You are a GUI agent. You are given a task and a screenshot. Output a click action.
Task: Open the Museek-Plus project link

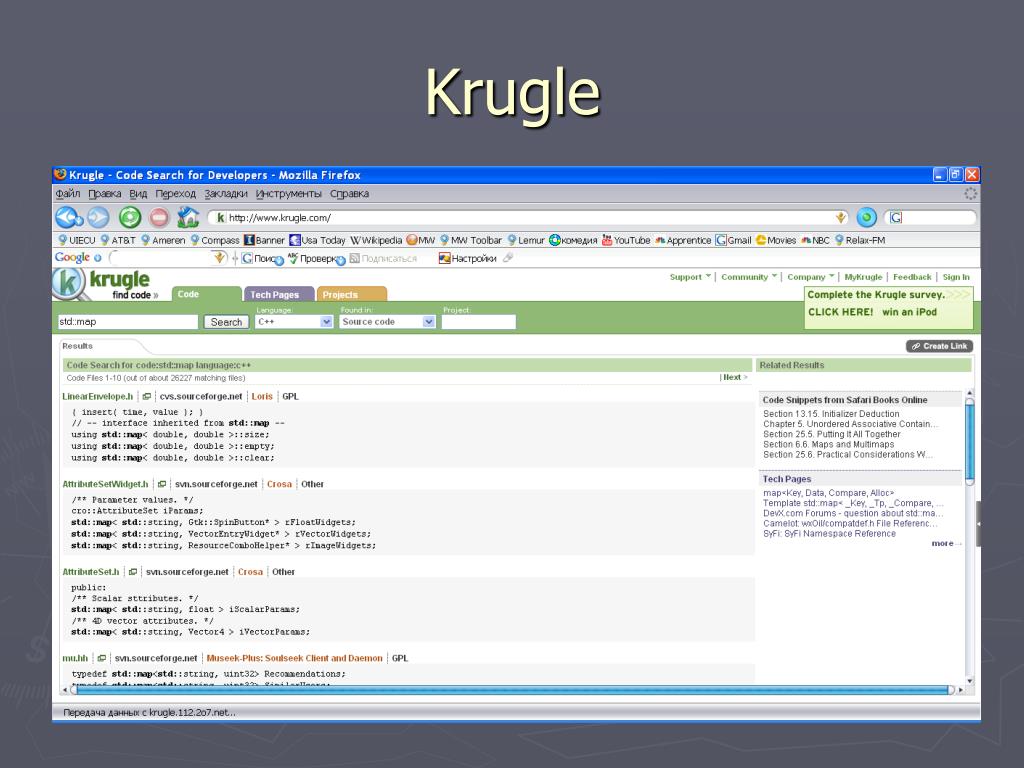click(x=295, y=658)
